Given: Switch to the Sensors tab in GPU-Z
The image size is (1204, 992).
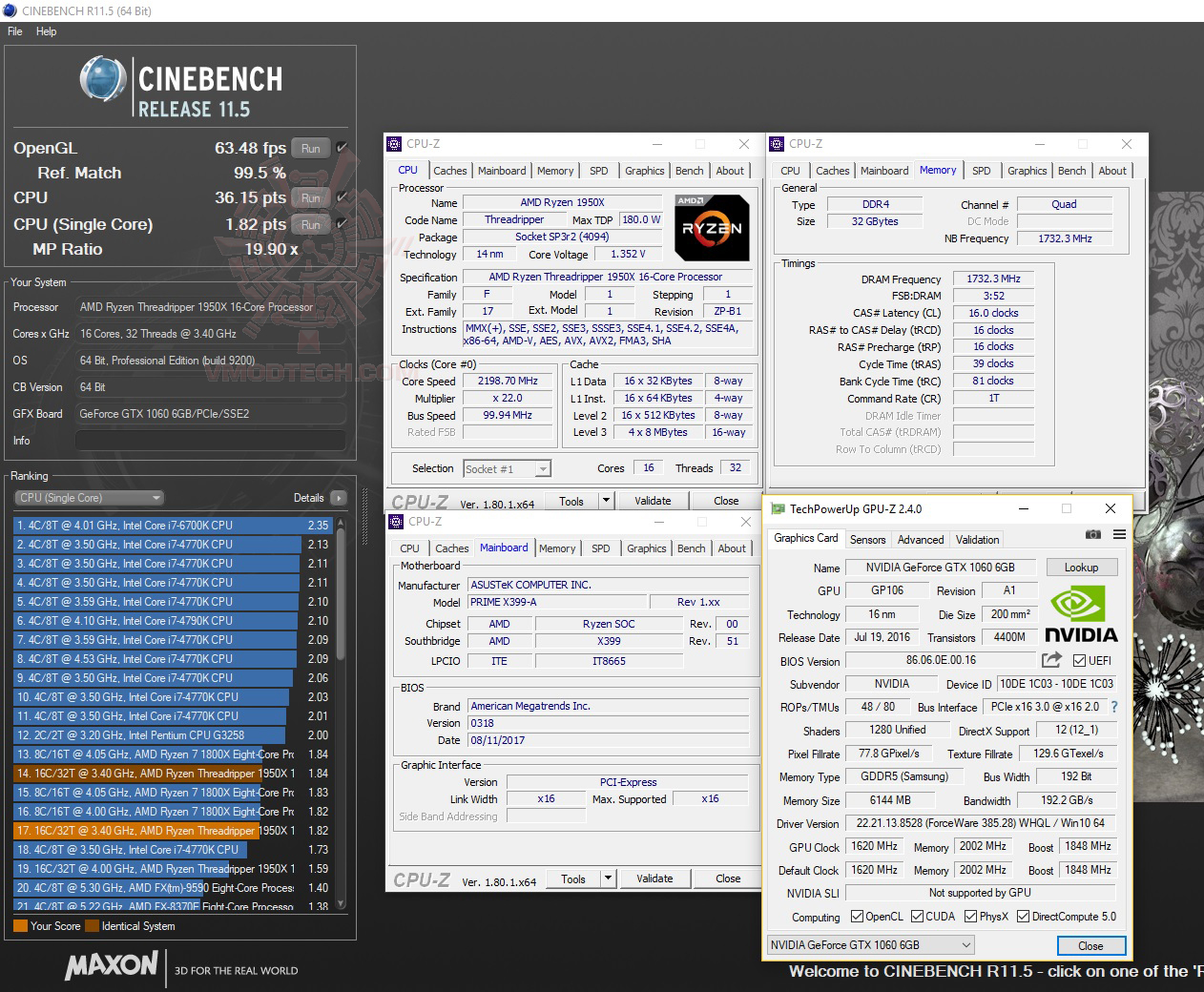Looking at the screenshot, I should (867, 539).
